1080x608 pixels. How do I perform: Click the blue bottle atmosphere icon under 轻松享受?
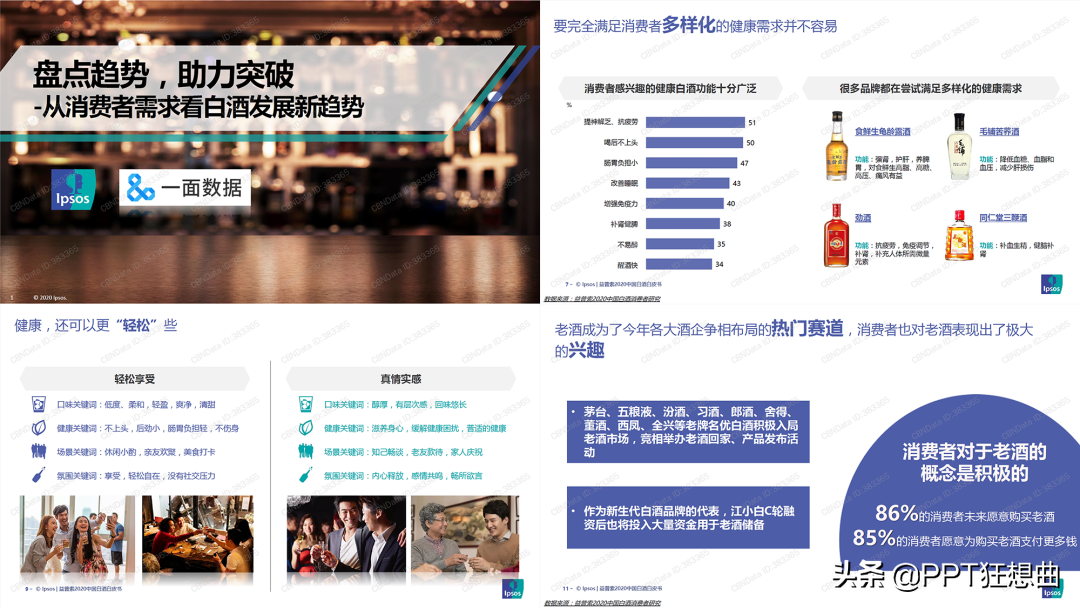tap(39, 475)
